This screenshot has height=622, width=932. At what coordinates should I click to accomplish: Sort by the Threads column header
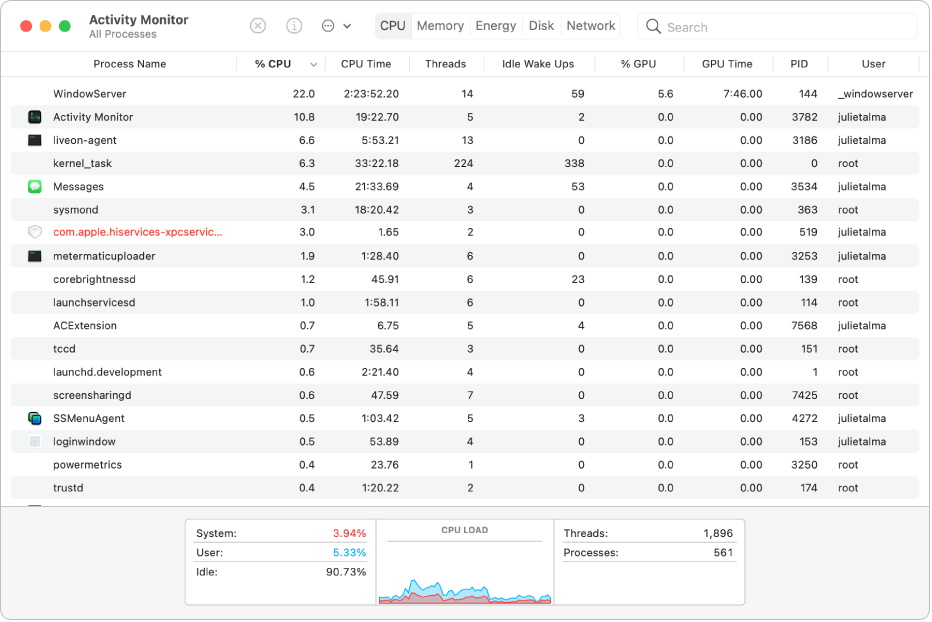pos(446,63)
